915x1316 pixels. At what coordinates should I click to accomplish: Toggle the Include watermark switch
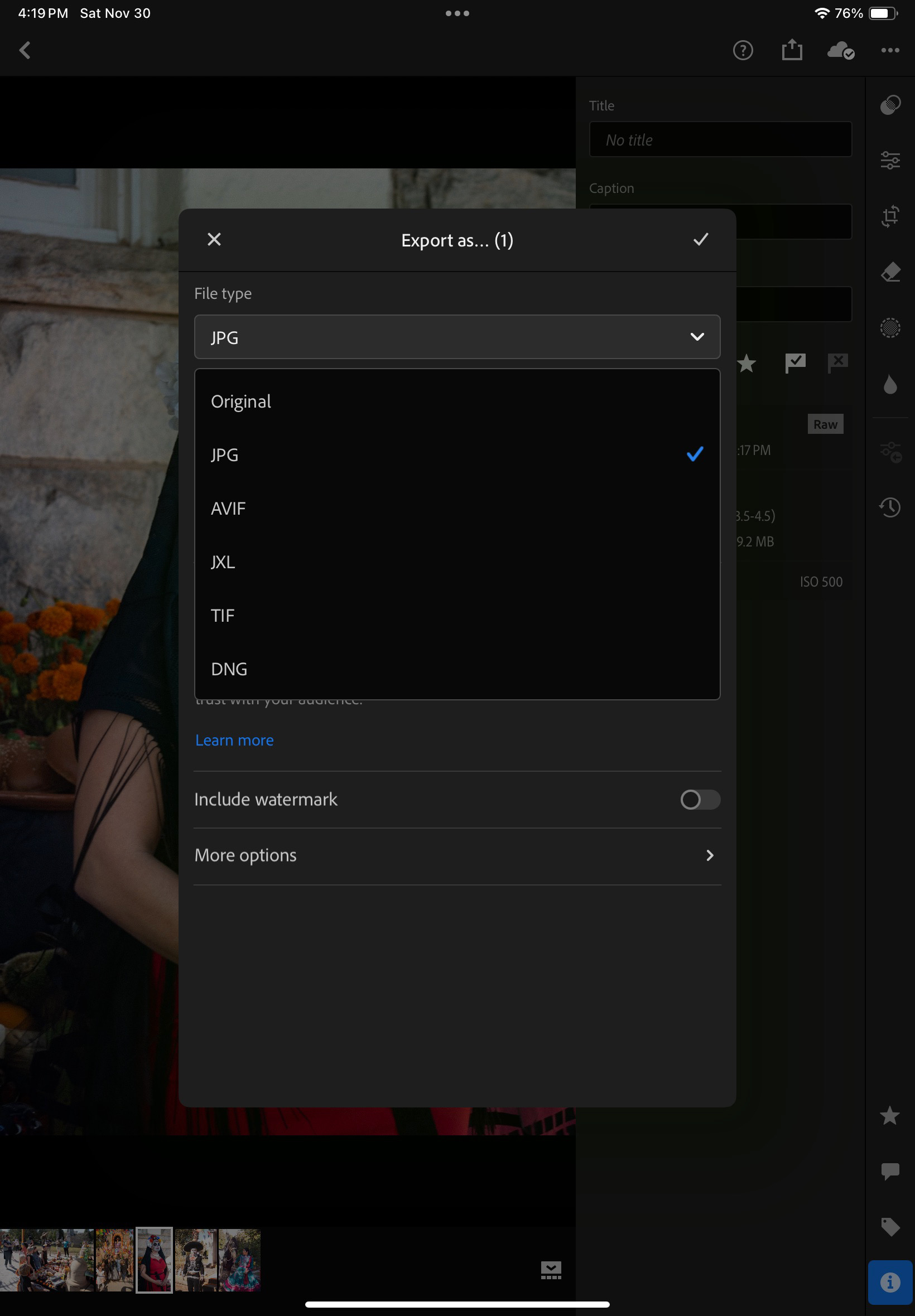(700, 799)
